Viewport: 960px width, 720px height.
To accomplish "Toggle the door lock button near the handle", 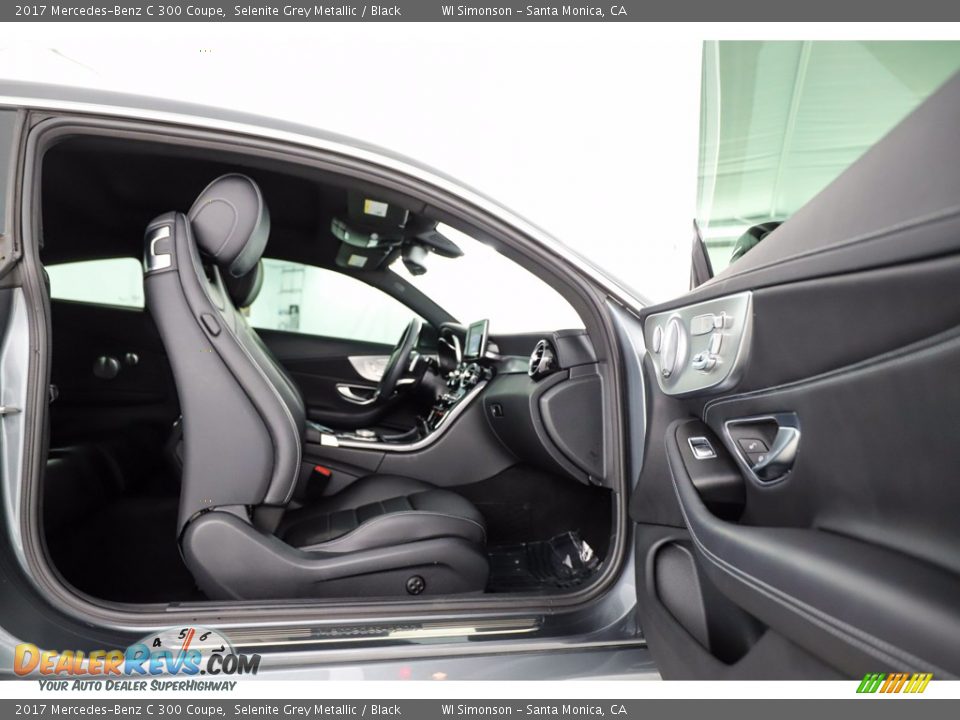I will (x=754, y=443).
